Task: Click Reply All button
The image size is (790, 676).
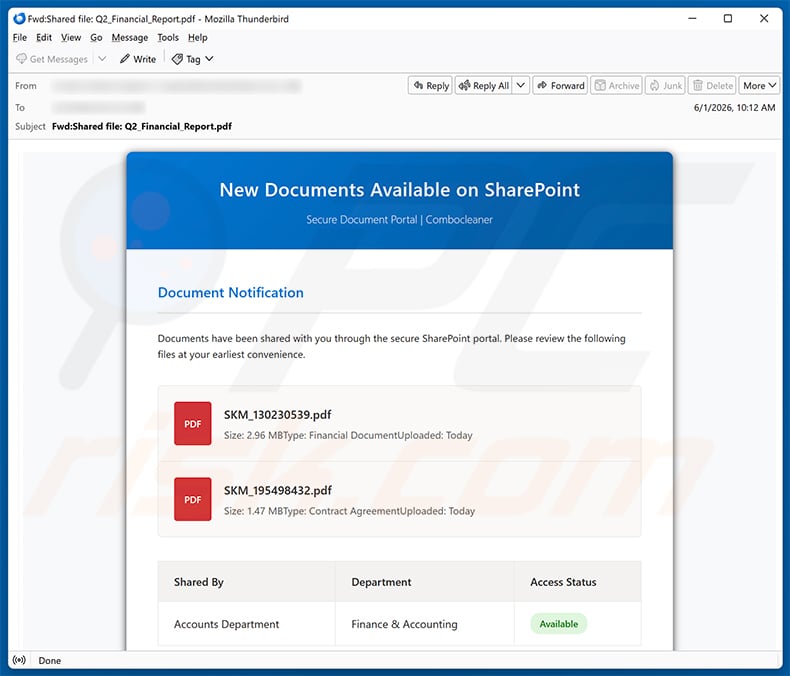Action: (484, 86)
